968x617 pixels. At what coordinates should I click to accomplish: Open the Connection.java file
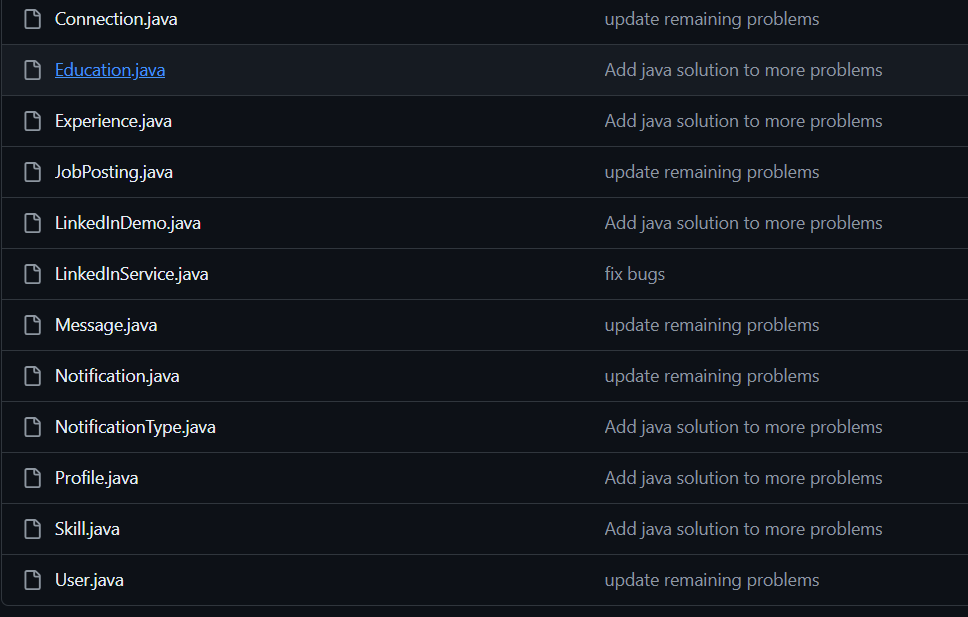pos(116,19)
